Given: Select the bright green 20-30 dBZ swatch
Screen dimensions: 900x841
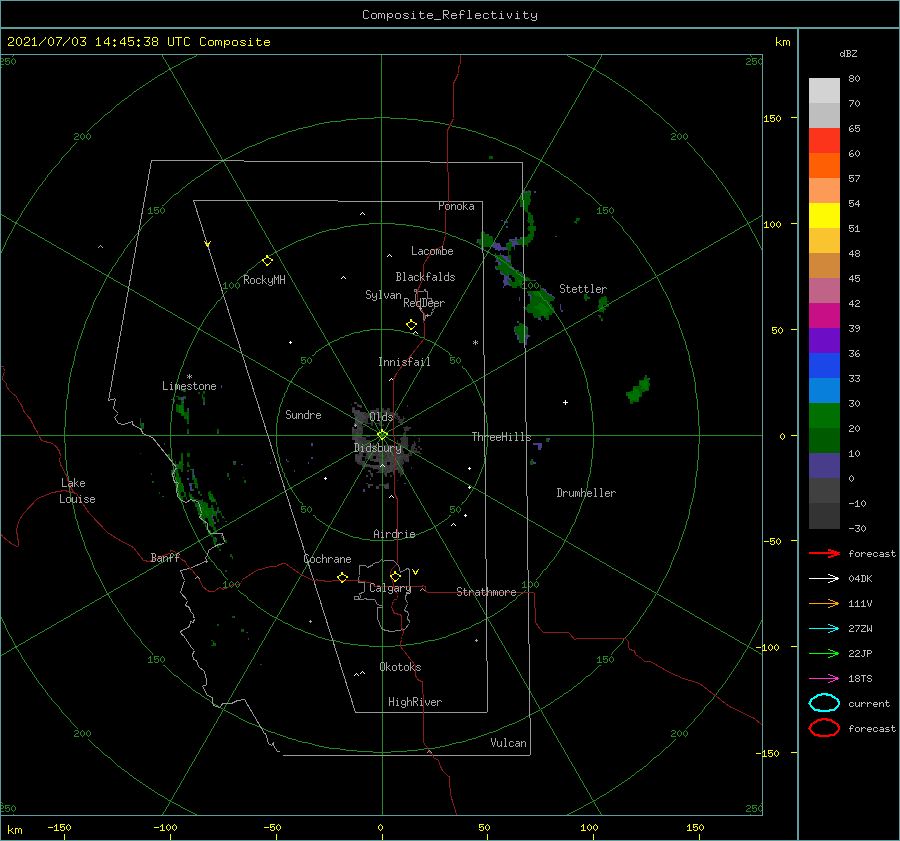Looking at the screenshot, I should point(824,416).
